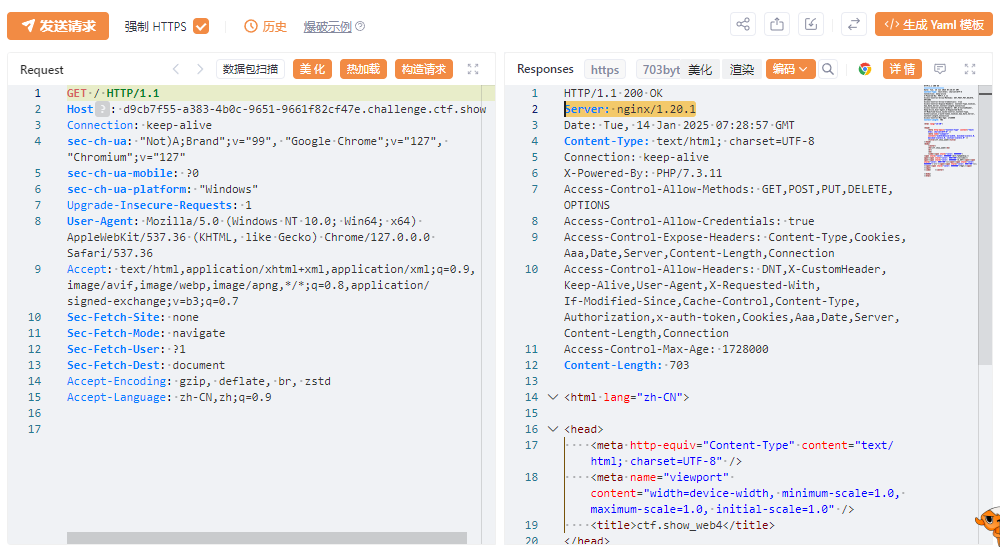Collapse the head tag fold arrow at line 16
This screenshot has height=553, width=1000.
pyautogui.click(x=553, y=429)
